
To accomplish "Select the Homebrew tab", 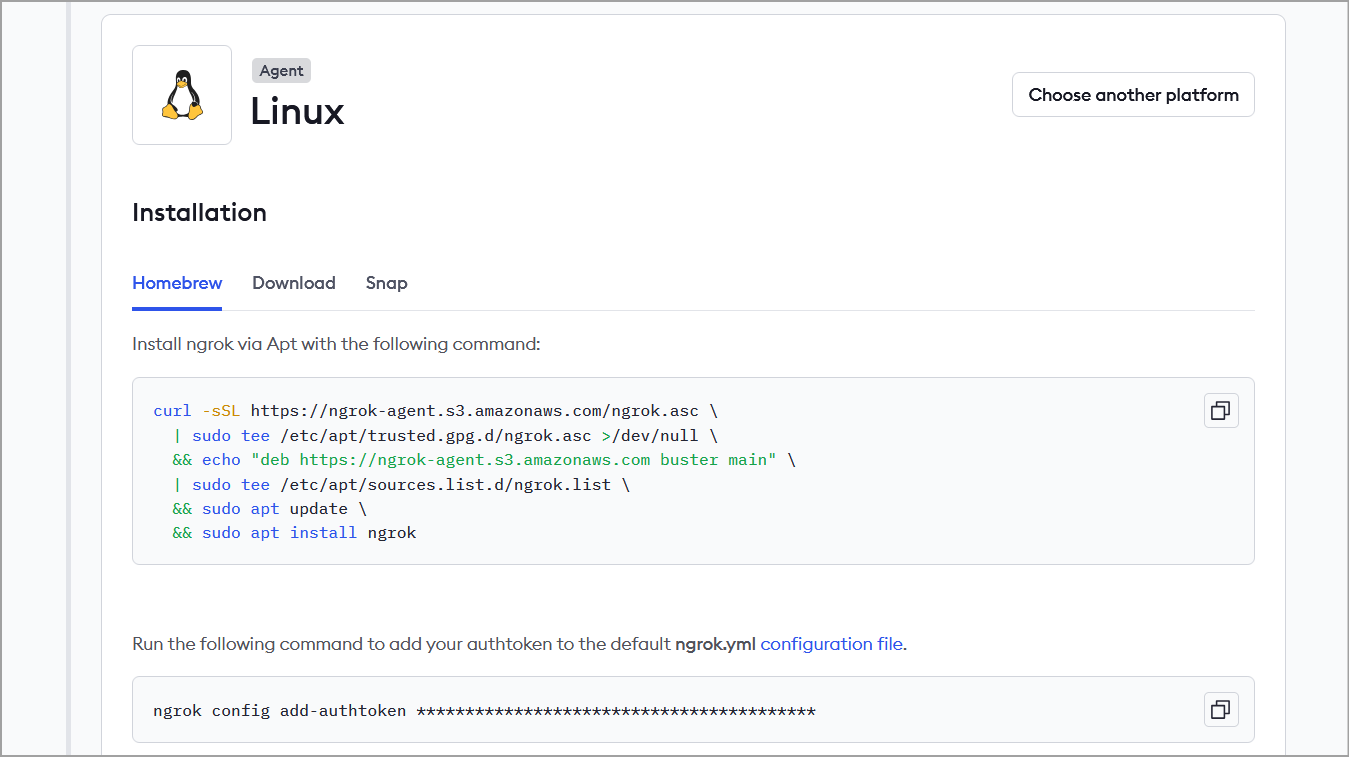I will [x=177, y=283].
